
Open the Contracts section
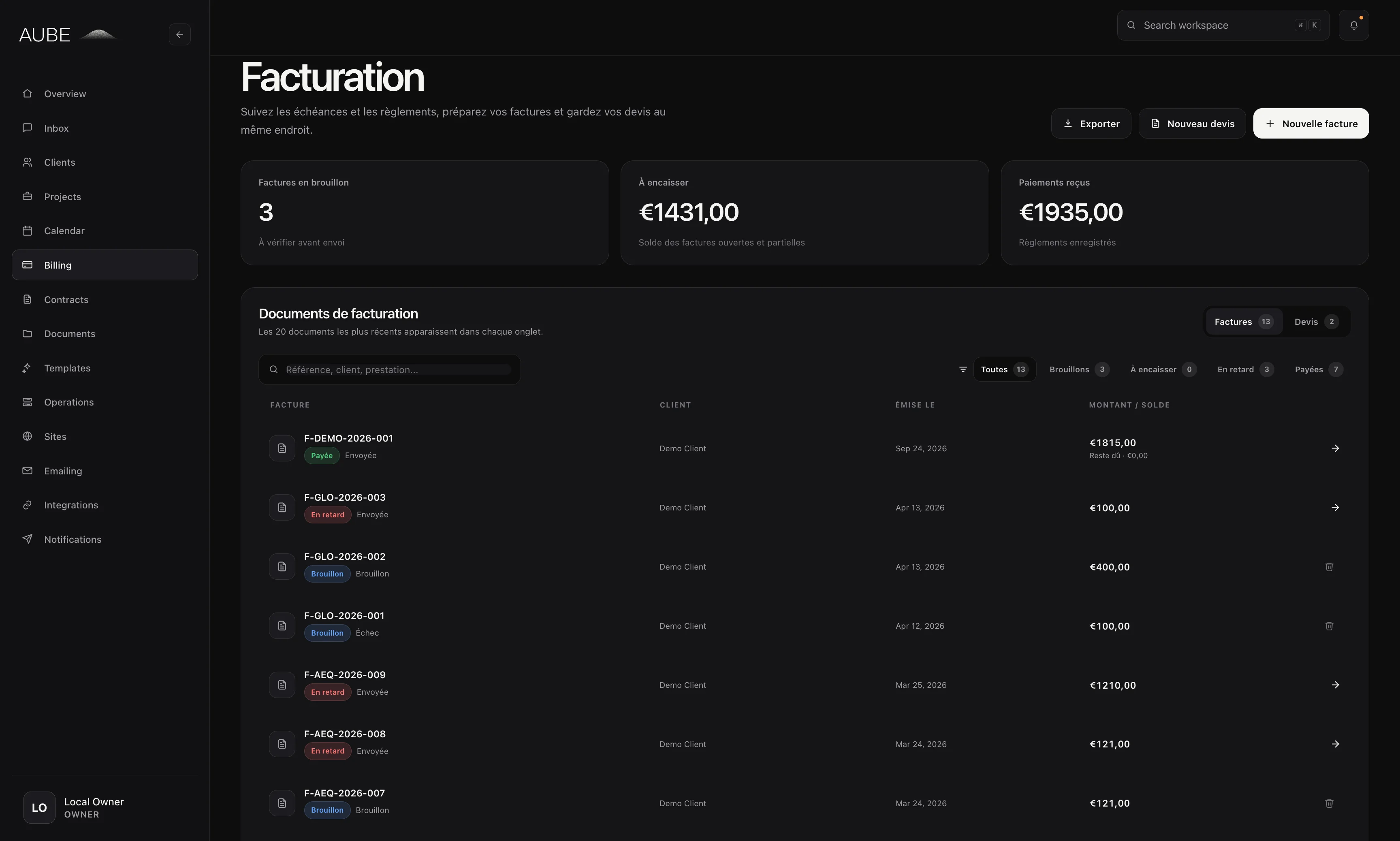coord(105,299)
